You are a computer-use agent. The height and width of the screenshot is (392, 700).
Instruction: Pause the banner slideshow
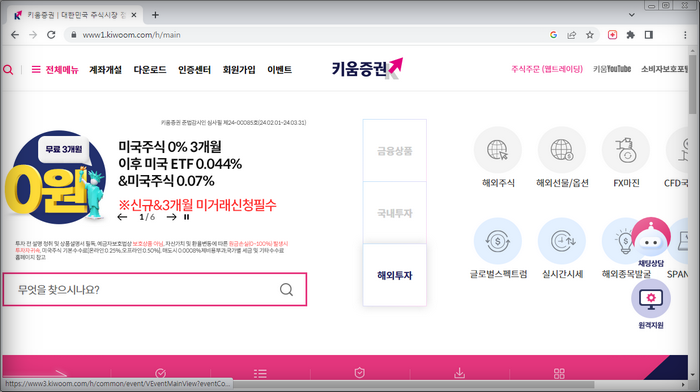187,217
